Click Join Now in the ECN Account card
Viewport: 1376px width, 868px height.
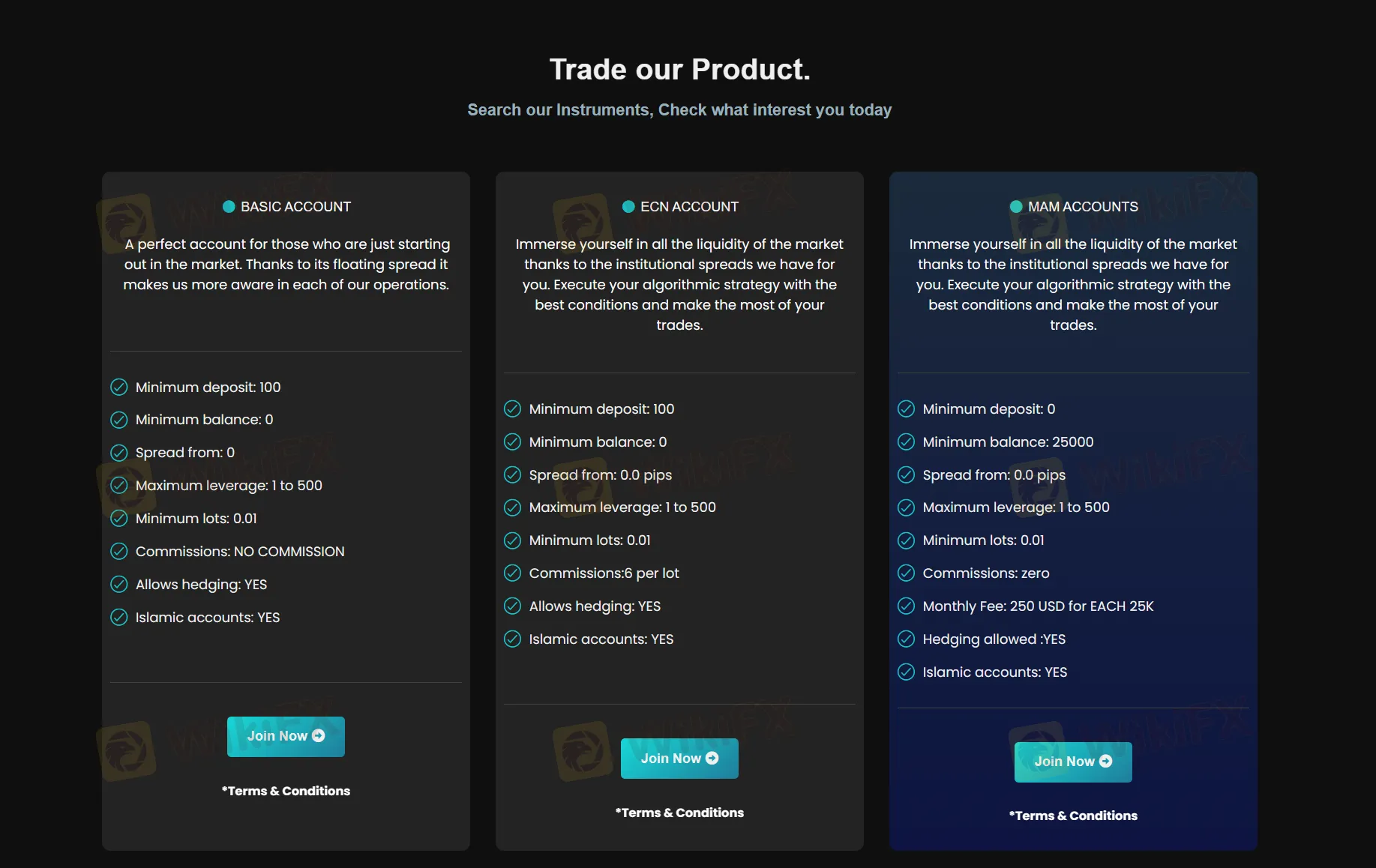[x=679, y=758]
